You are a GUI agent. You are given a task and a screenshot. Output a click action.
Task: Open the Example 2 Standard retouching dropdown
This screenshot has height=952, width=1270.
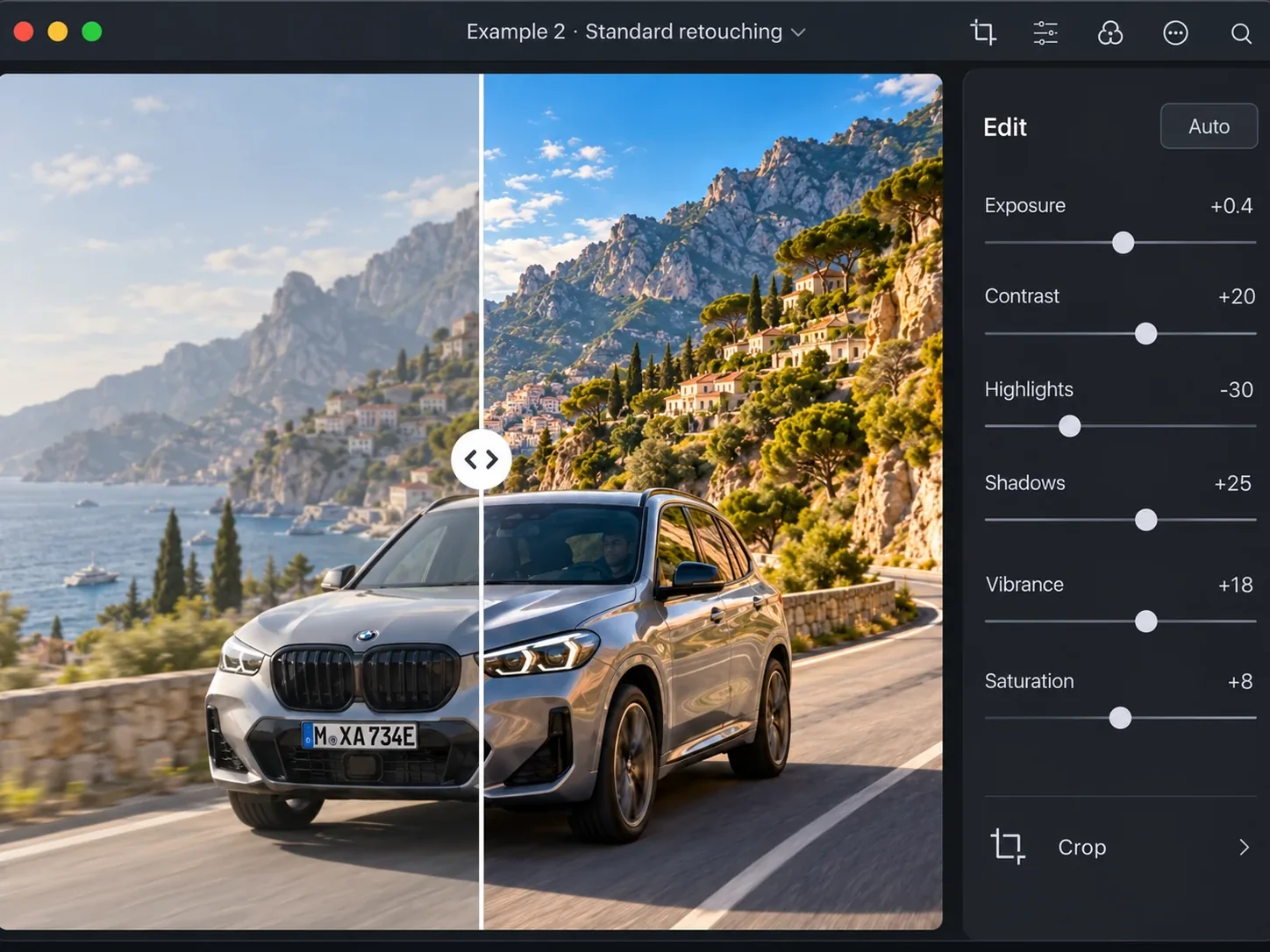pyautogui.click(x=636, y=32)
